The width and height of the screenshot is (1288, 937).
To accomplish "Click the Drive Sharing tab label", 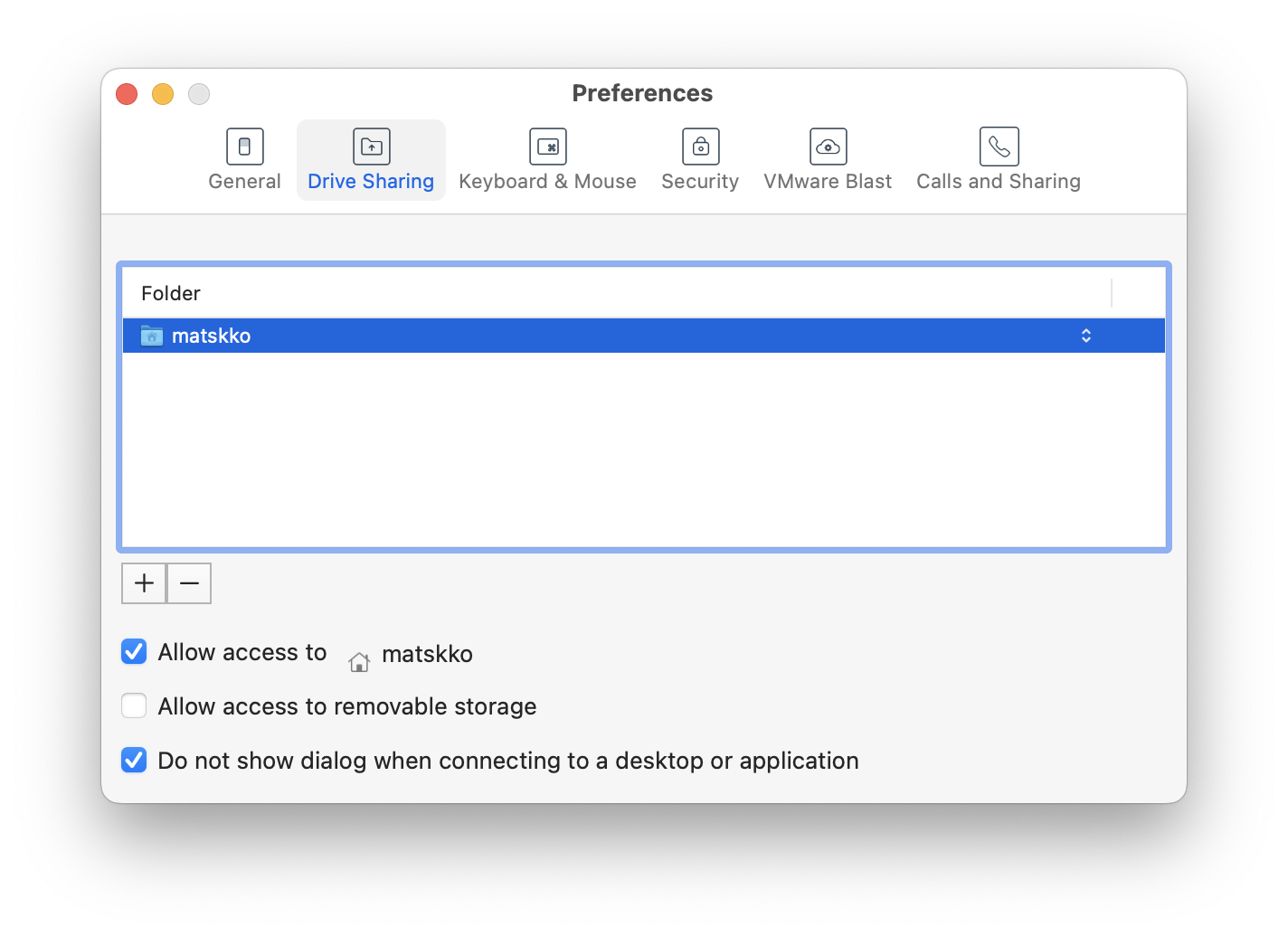I will point(371,181).
